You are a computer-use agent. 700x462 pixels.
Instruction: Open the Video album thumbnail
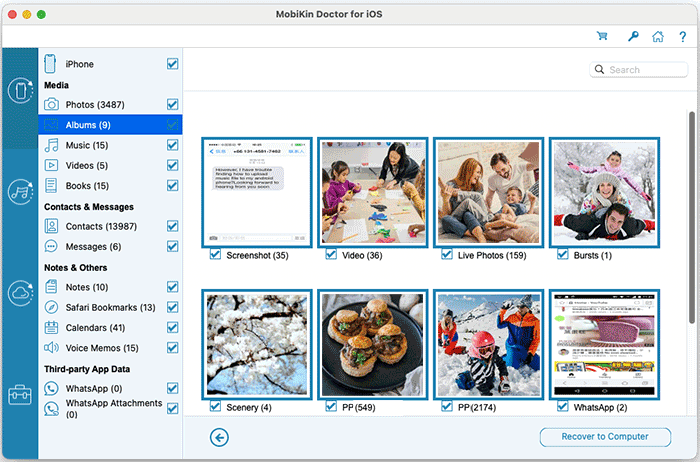coord(373,192)
